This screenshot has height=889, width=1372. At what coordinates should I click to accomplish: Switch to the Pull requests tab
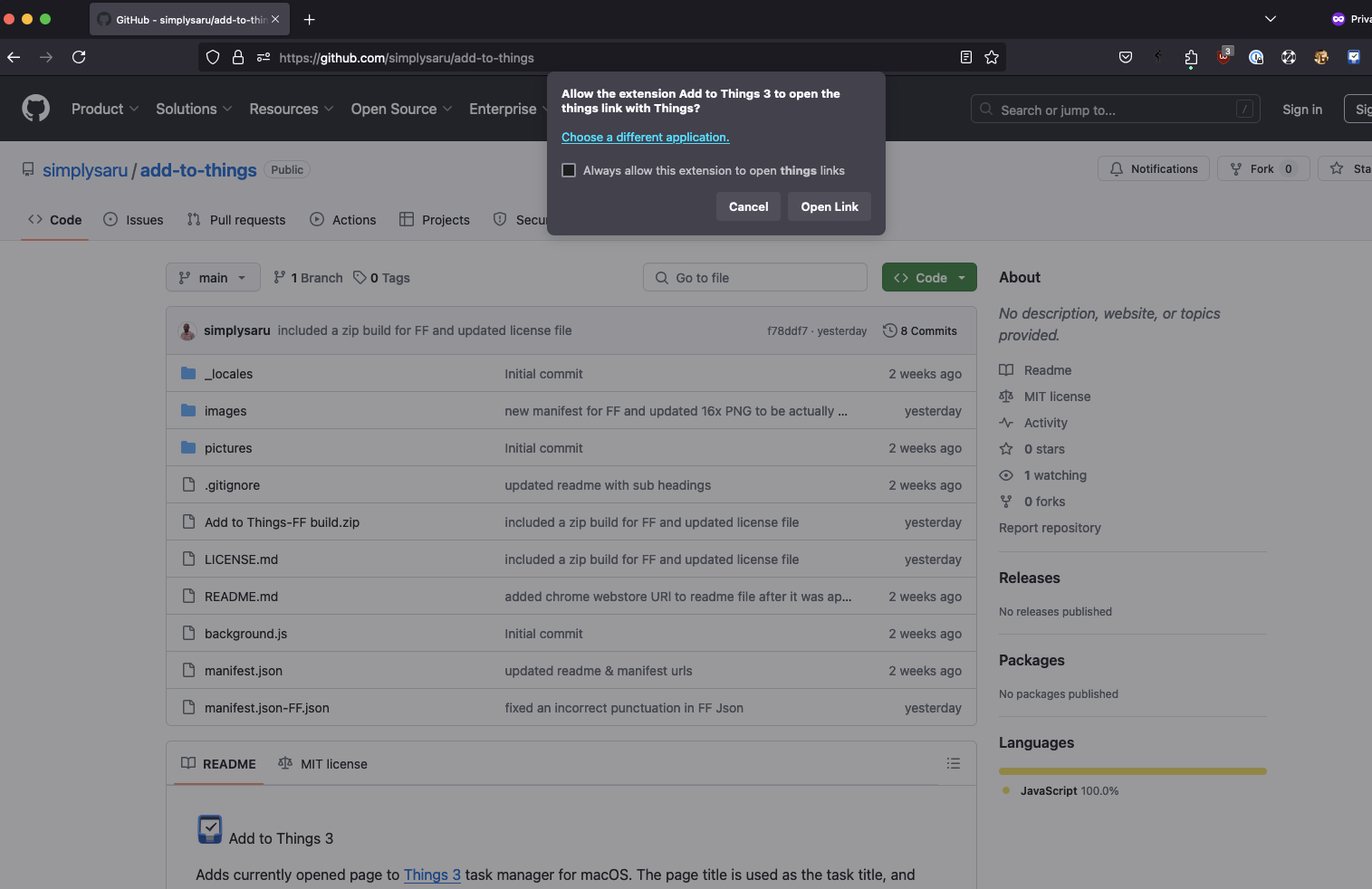click(235, 219)
